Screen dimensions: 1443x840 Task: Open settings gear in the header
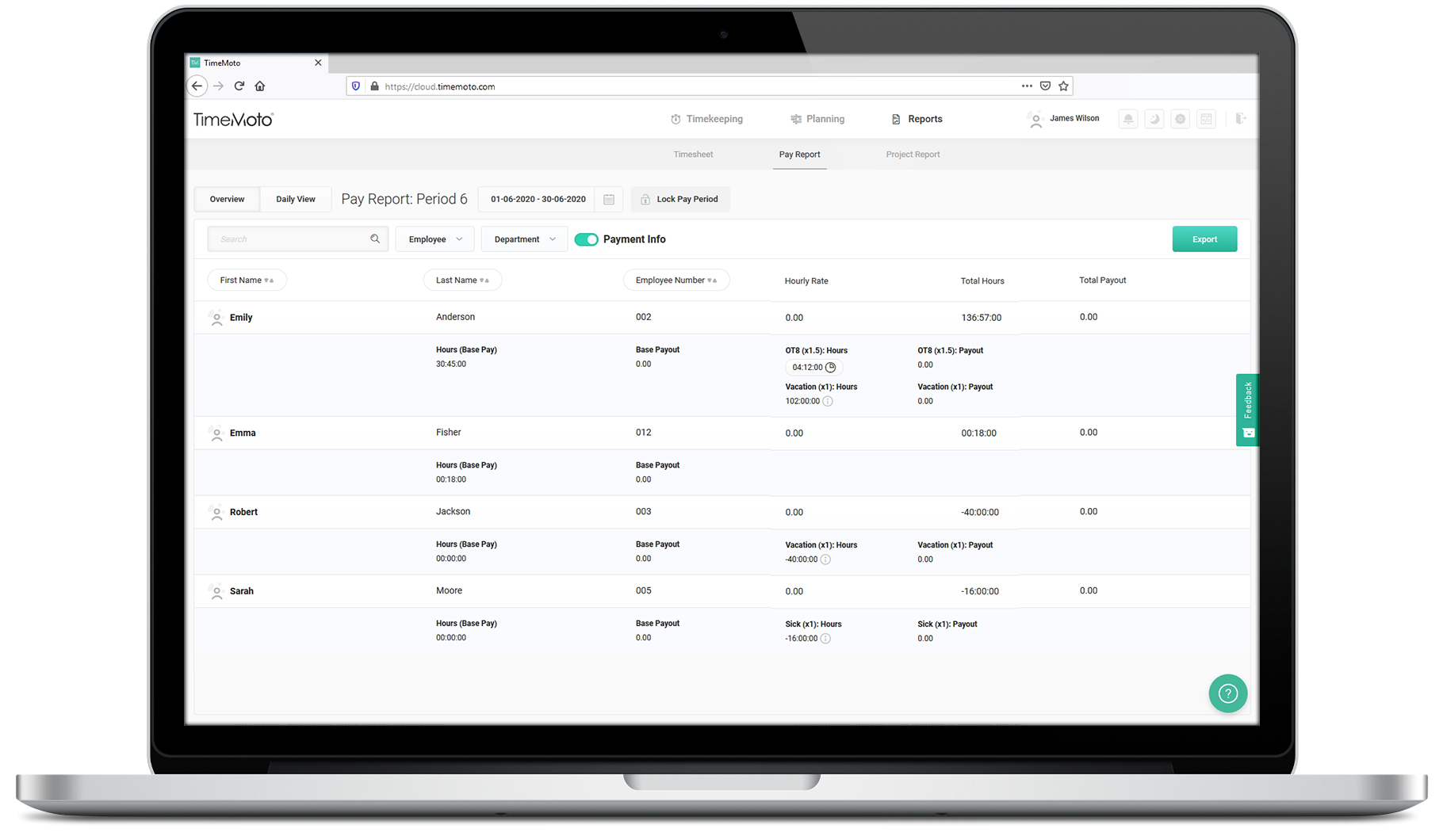(x=1181, y=119)
